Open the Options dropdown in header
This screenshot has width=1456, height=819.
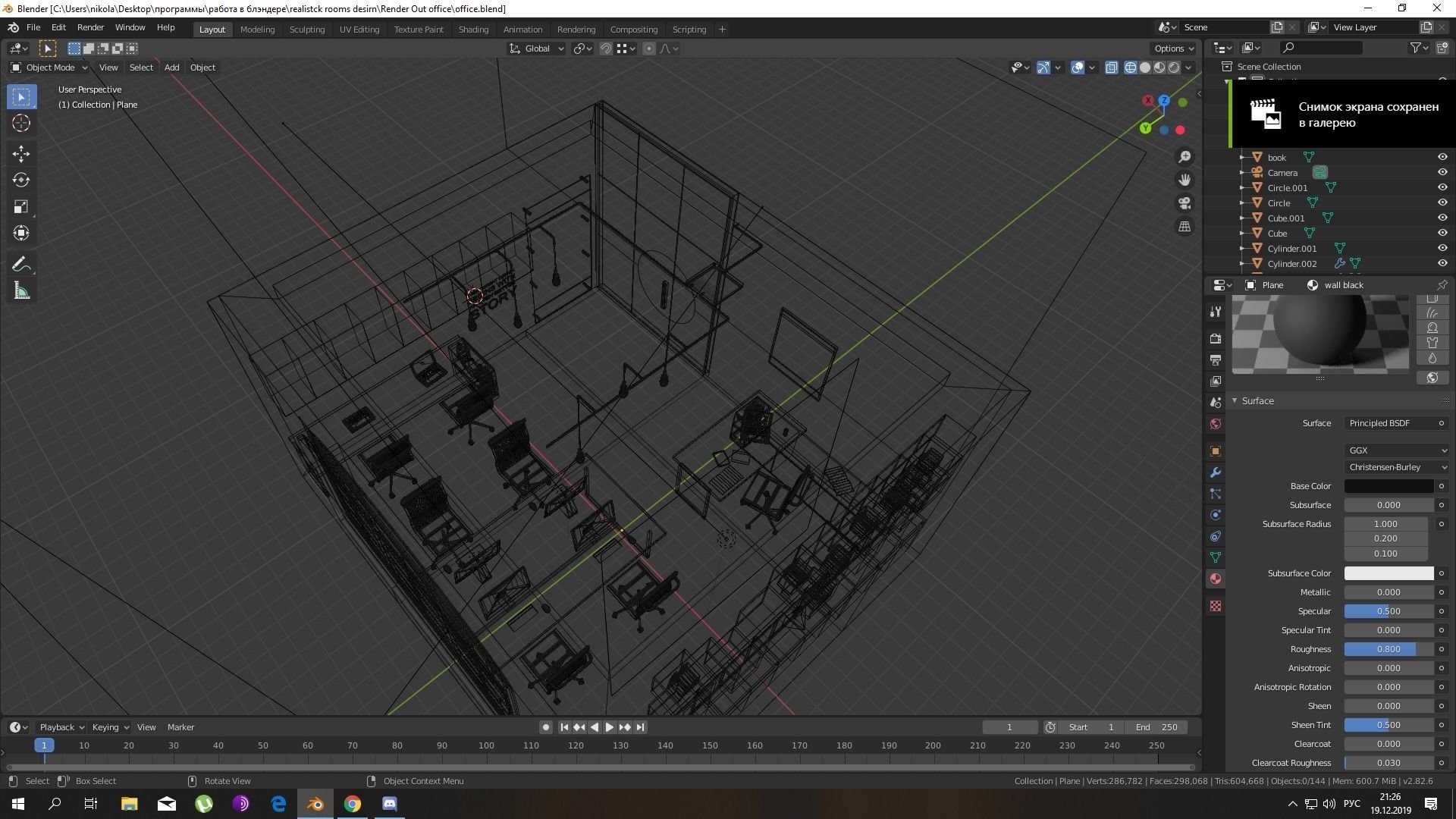pyautogui.click(x=1174, y=49)
